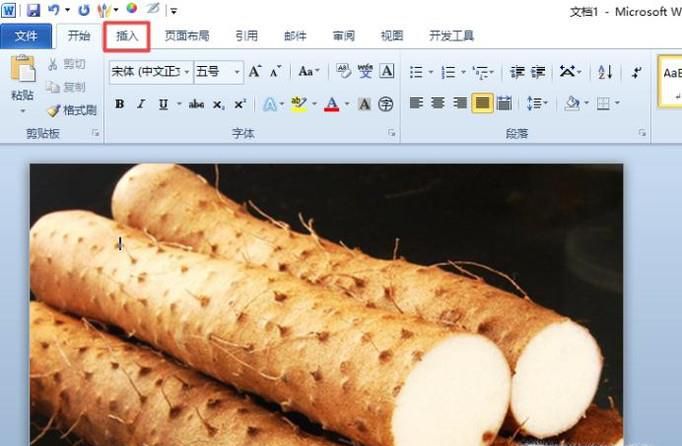
Task: Apply the yellow Text Highlight Color
Action: pos(299,104)
